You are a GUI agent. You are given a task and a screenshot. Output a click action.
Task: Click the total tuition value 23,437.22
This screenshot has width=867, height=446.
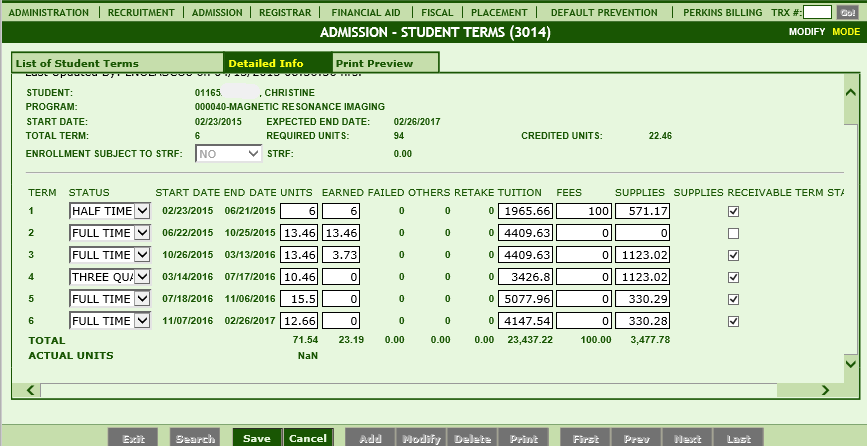[530, 340]
